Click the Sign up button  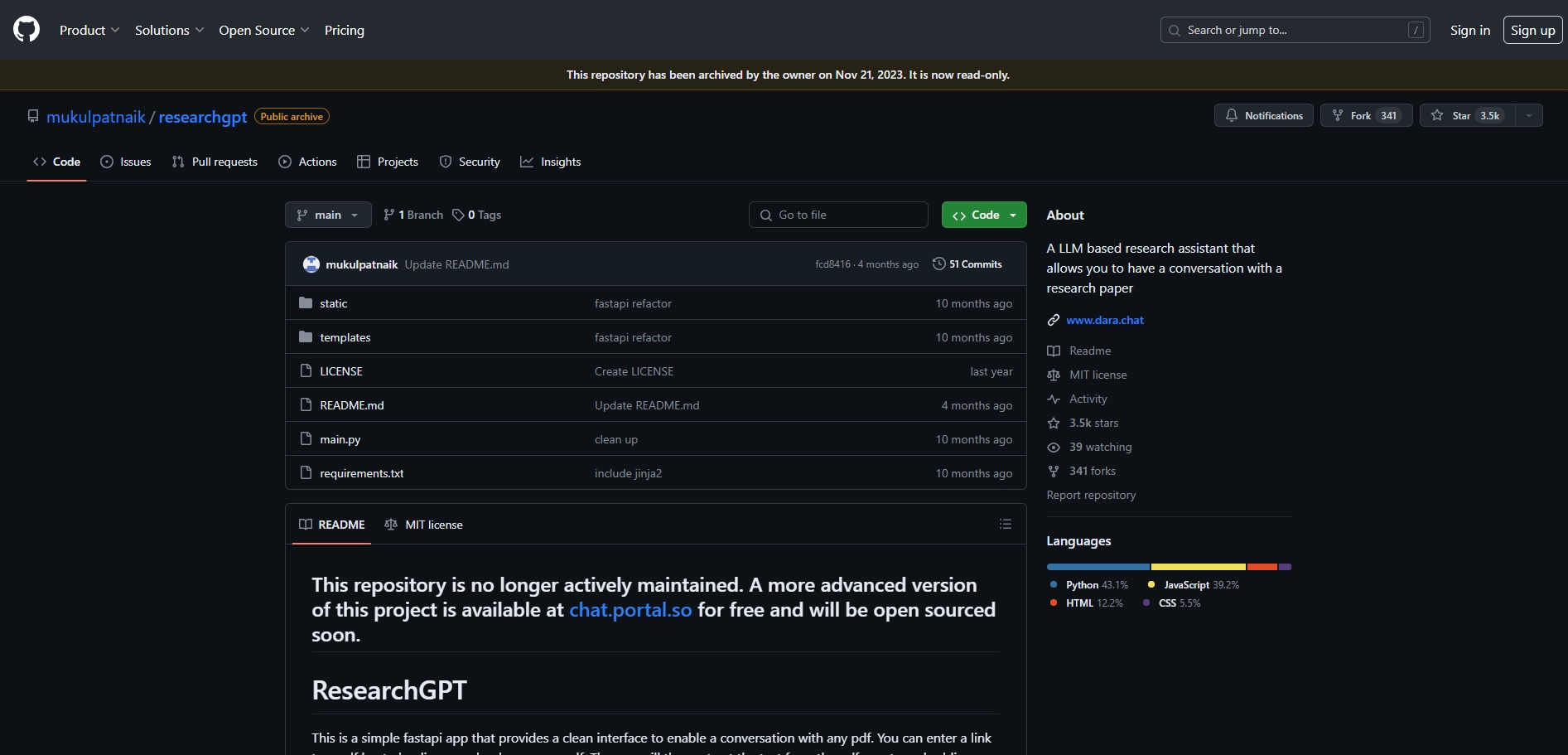coord(1533,30)
